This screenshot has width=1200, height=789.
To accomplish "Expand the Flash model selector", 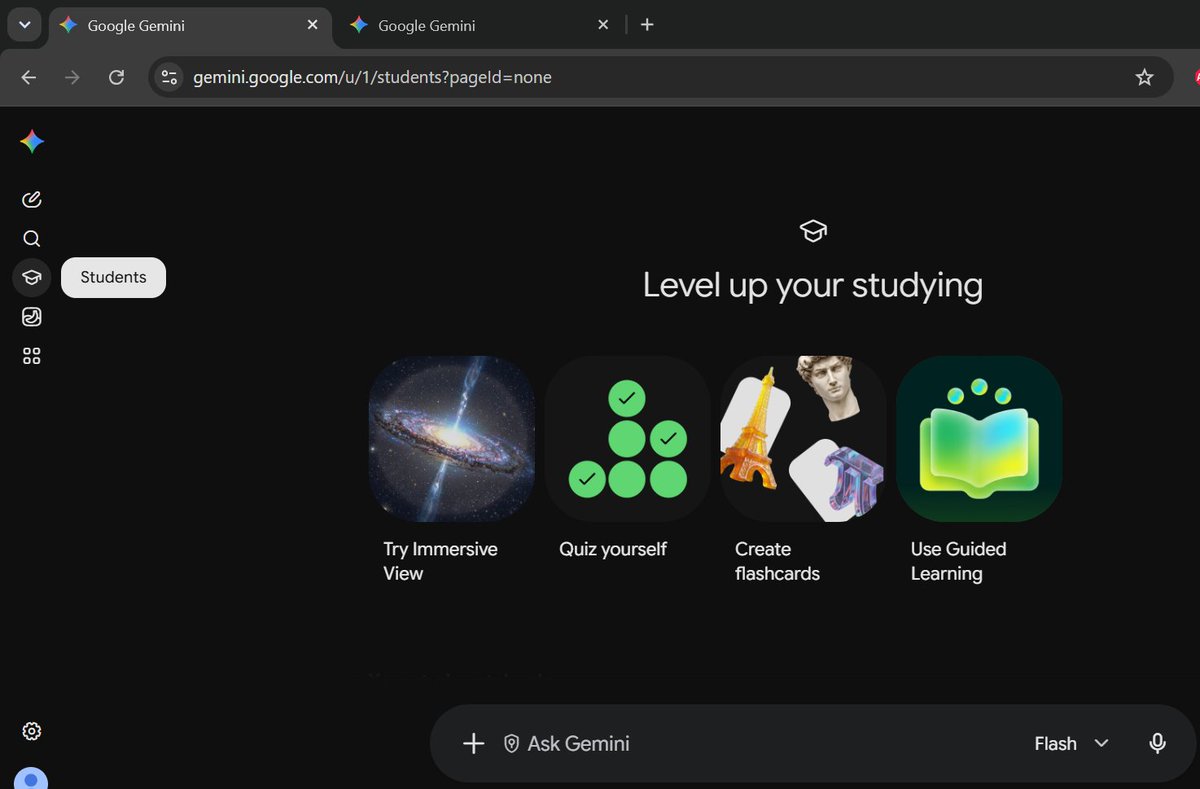I will [1072, 743].
